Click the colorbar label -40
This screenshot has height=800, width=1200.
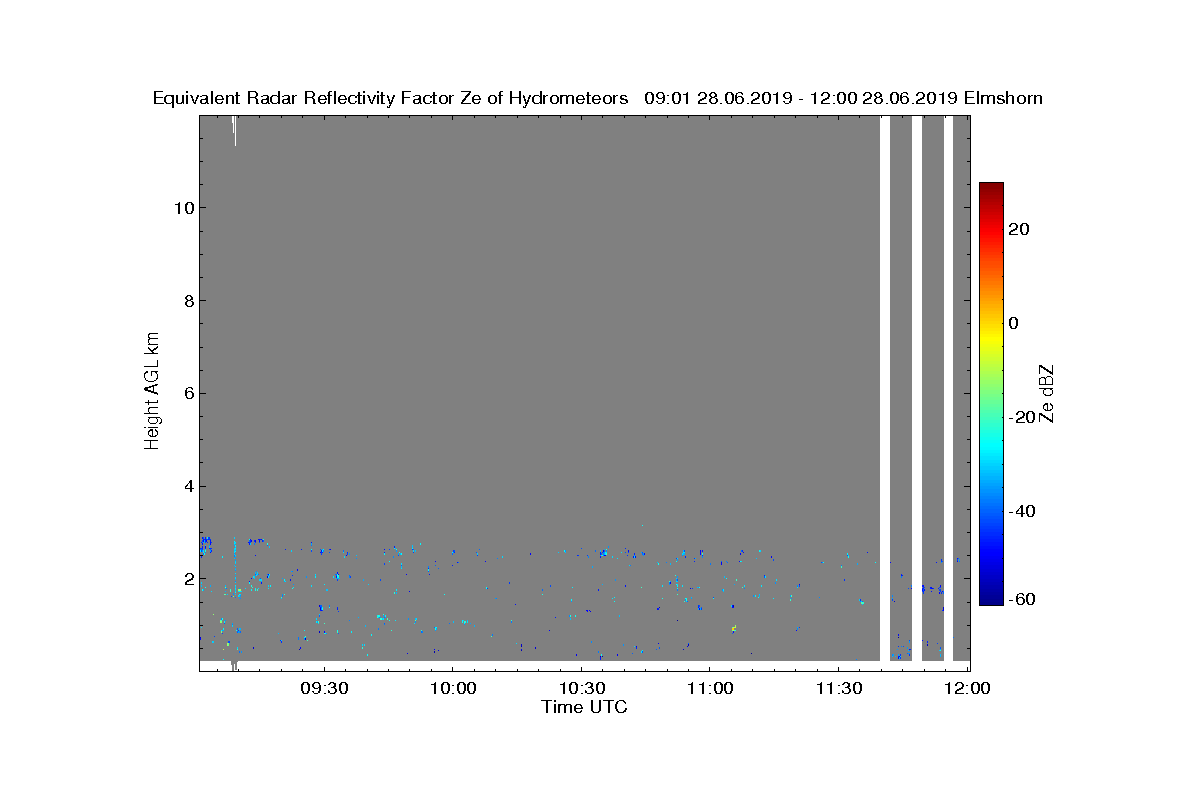click(x=1022, y=511)
